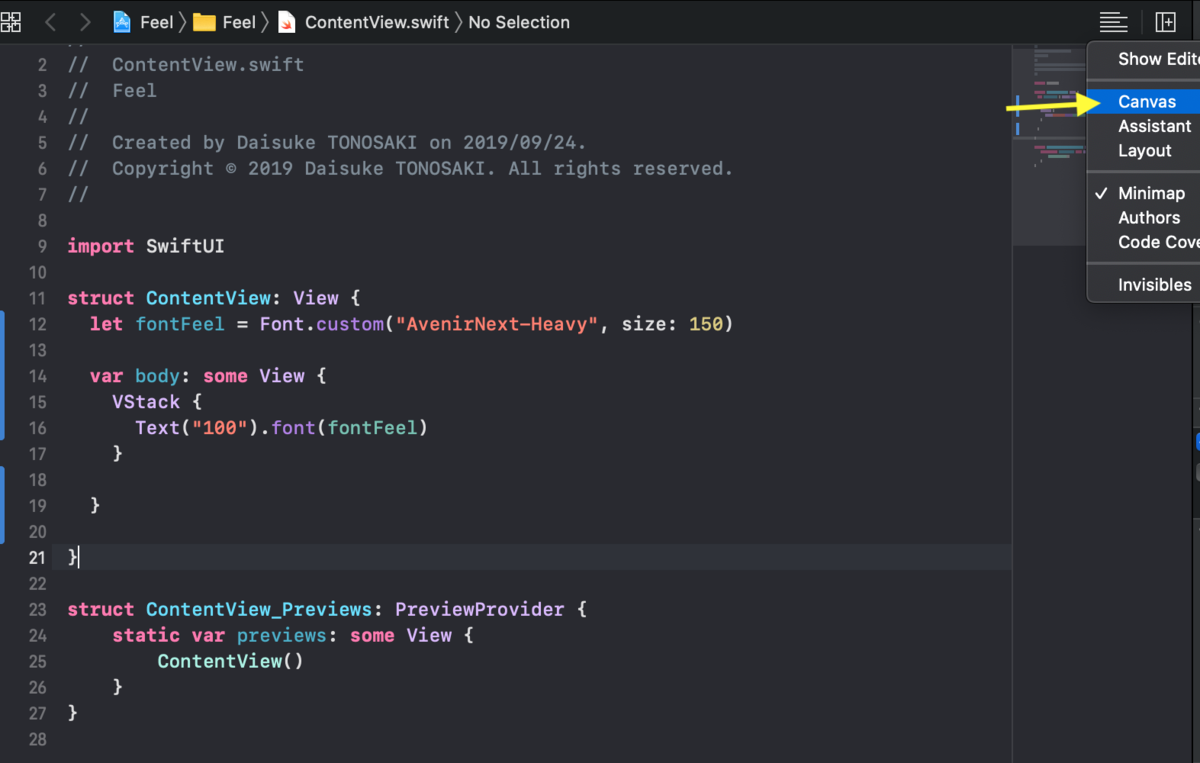Click line number 9 in gutter
Screen dimensions: 1200x763
[x=42, y=246]
